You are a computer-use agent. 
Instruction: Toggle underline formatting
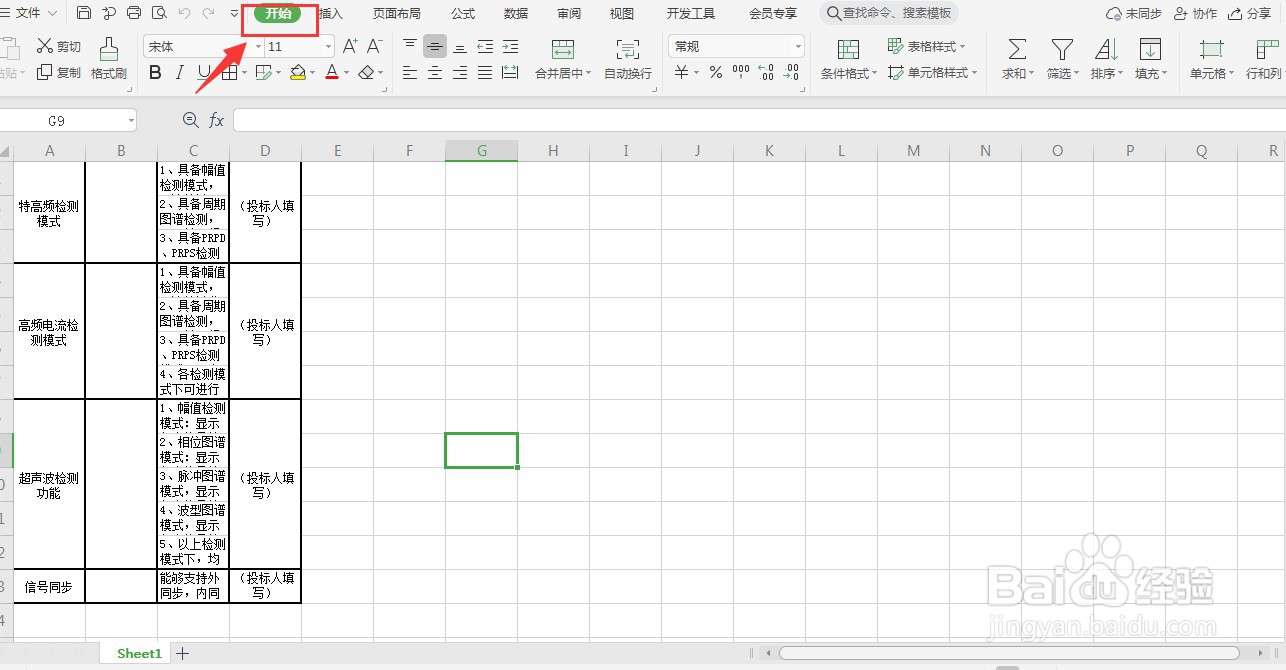204,72
